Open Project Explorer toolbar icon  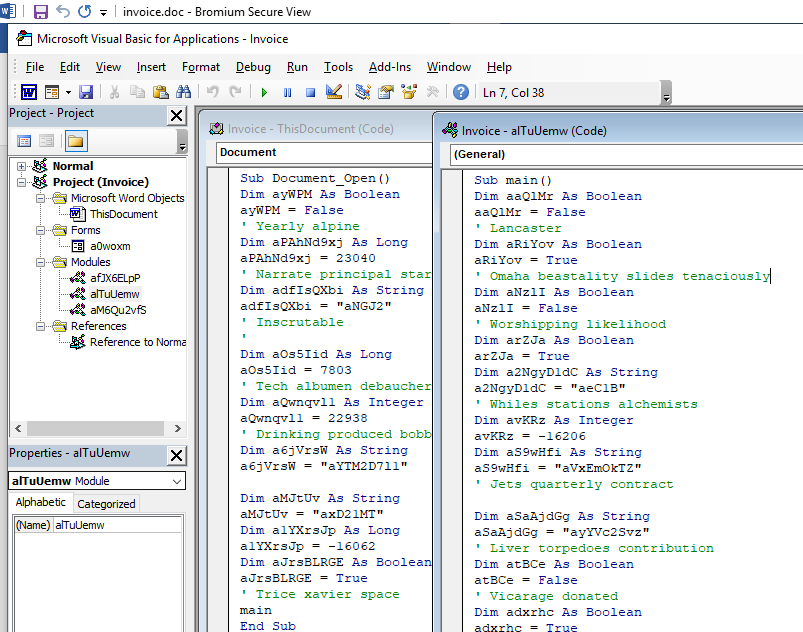363,93
